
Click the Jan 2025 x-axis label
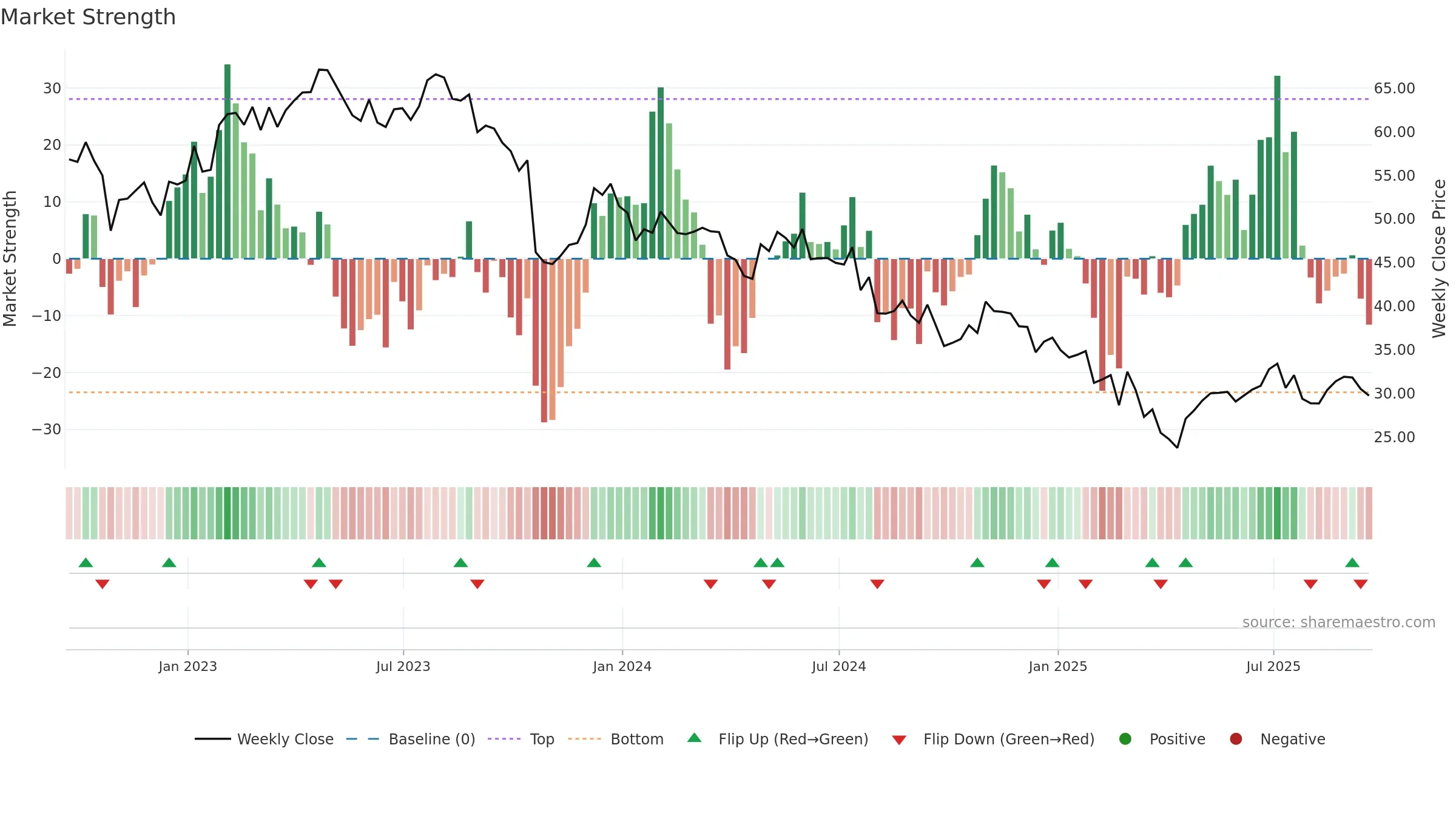(1057, 666)
